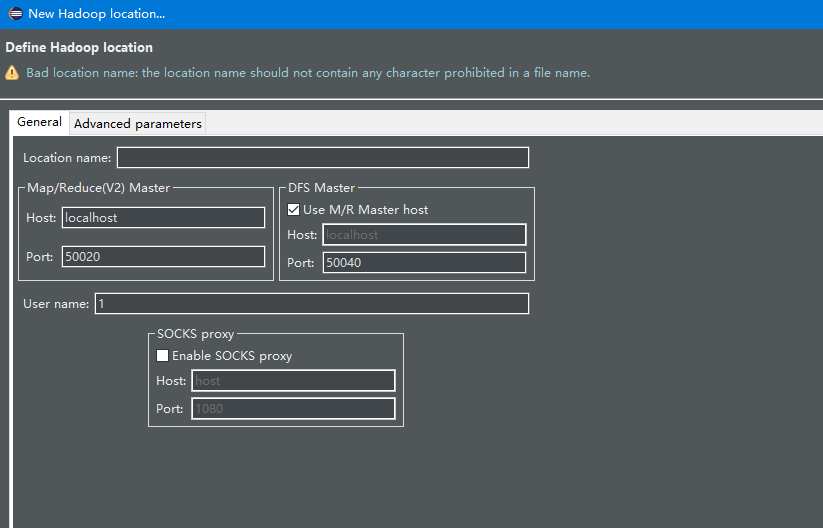Enable SOCKS proxy checkbox
The width and height of the screenshot is (823, 528).
[162, 356]
